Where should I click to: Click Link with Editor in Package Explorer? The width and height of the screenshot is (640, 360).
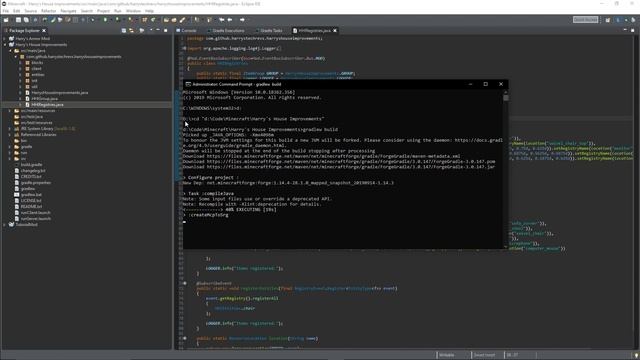(131, 31)
